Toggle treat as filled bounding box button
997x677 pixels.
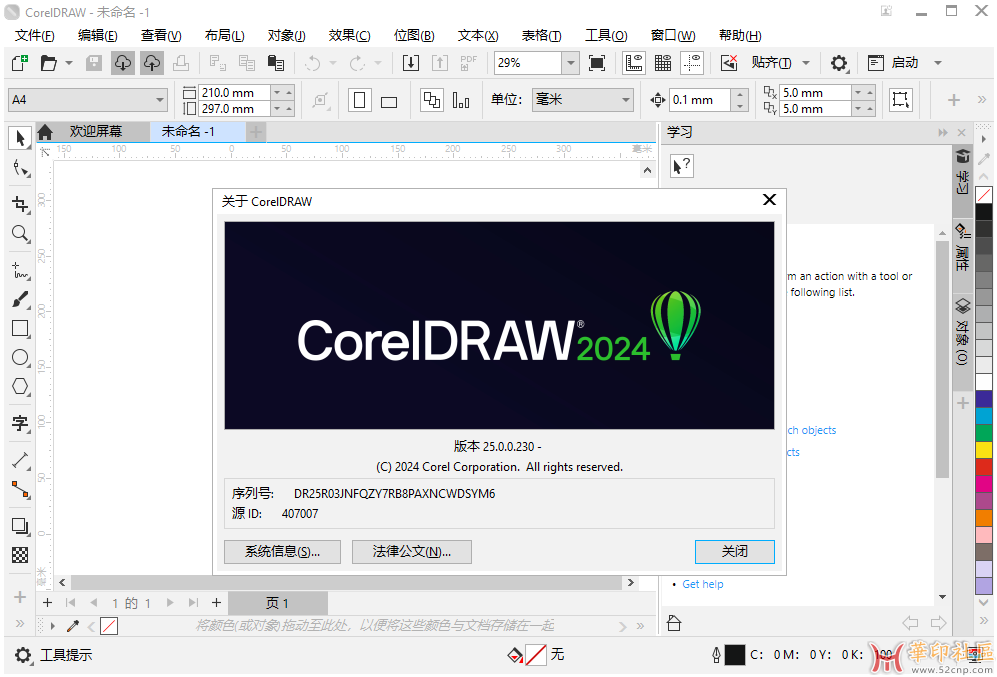click(901, 100)
